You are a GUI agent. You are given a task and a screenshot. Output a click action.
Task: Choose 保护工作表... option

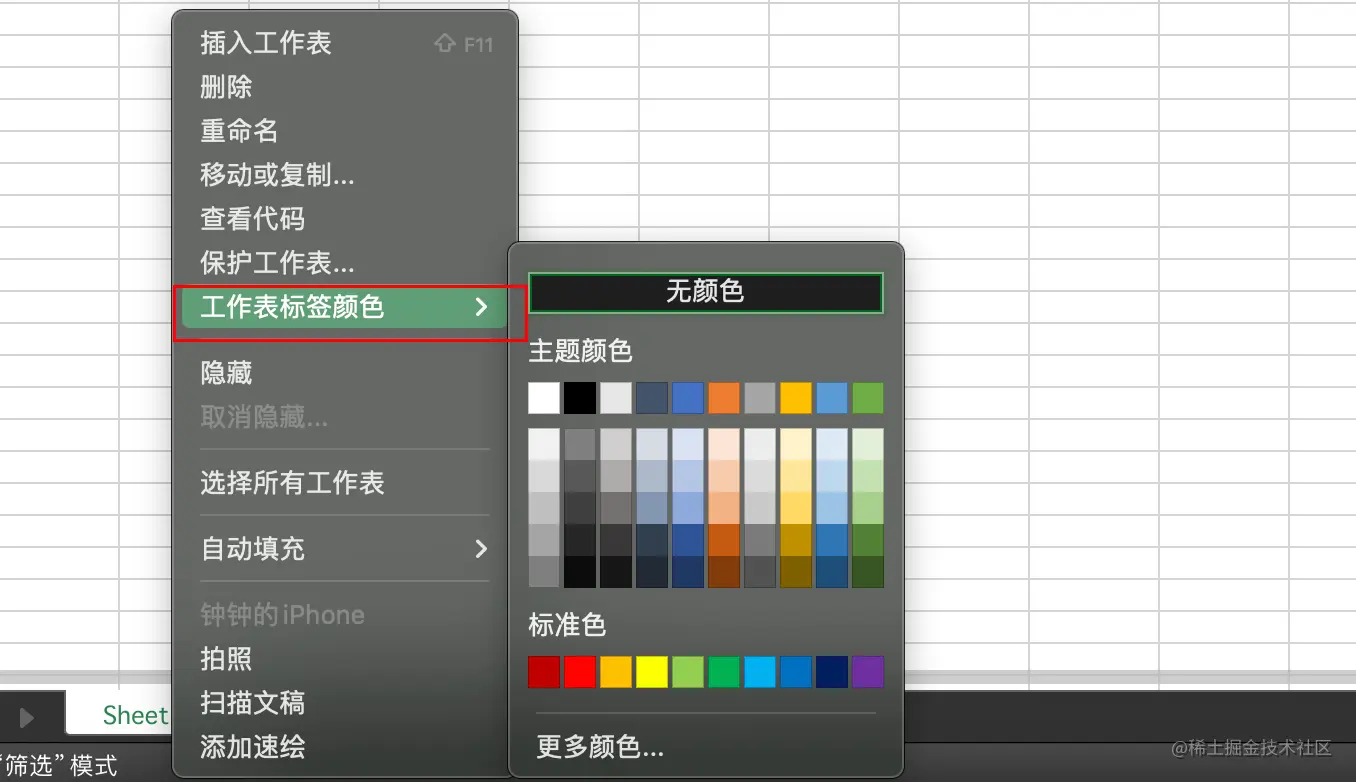coord(345,263)
